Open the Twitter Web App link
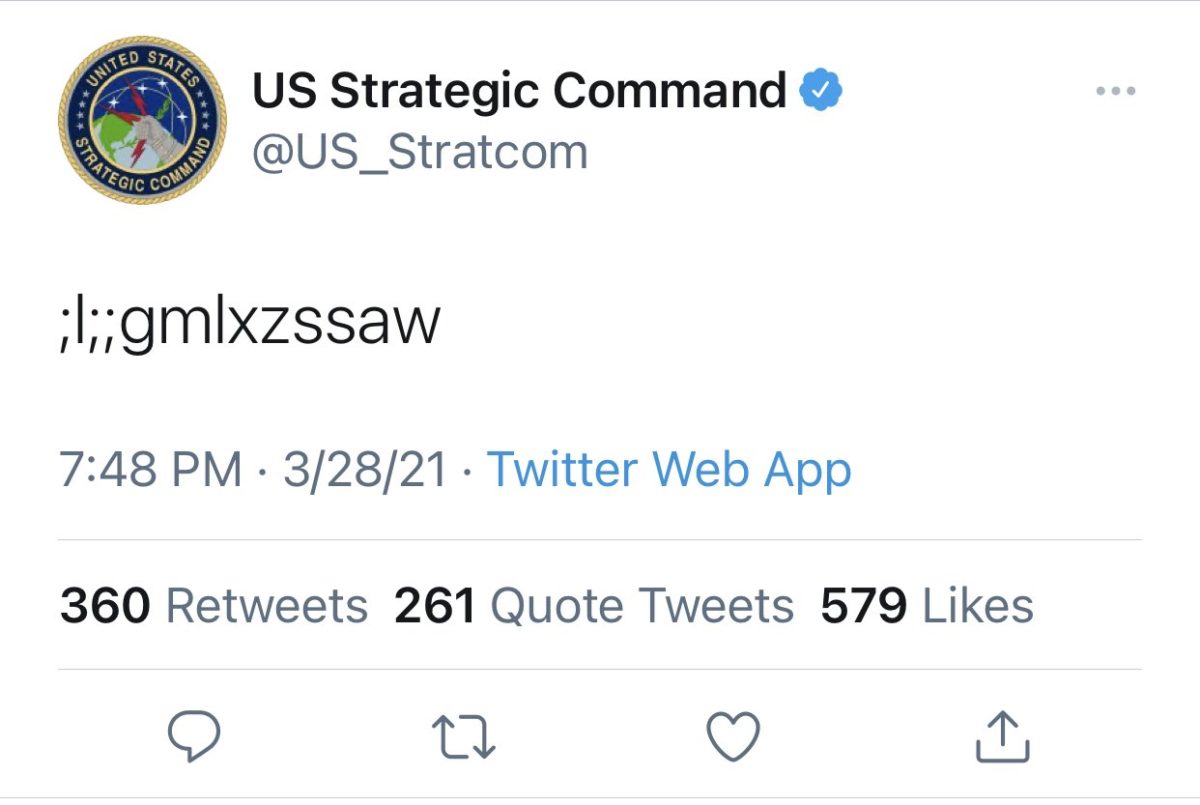The image size is (1200, 805). (x=668, y=468)
